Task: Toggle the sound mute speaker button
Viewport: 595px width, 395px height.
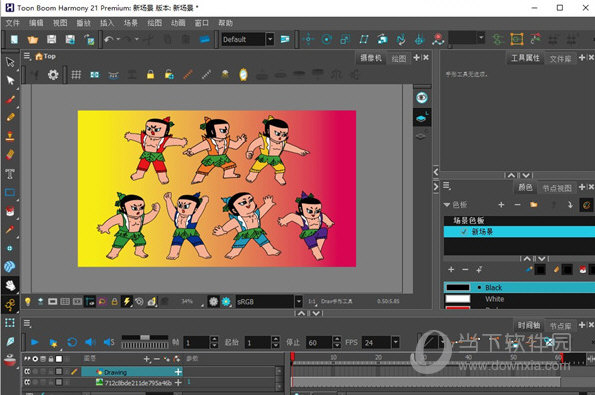Action: pos(90,342)
